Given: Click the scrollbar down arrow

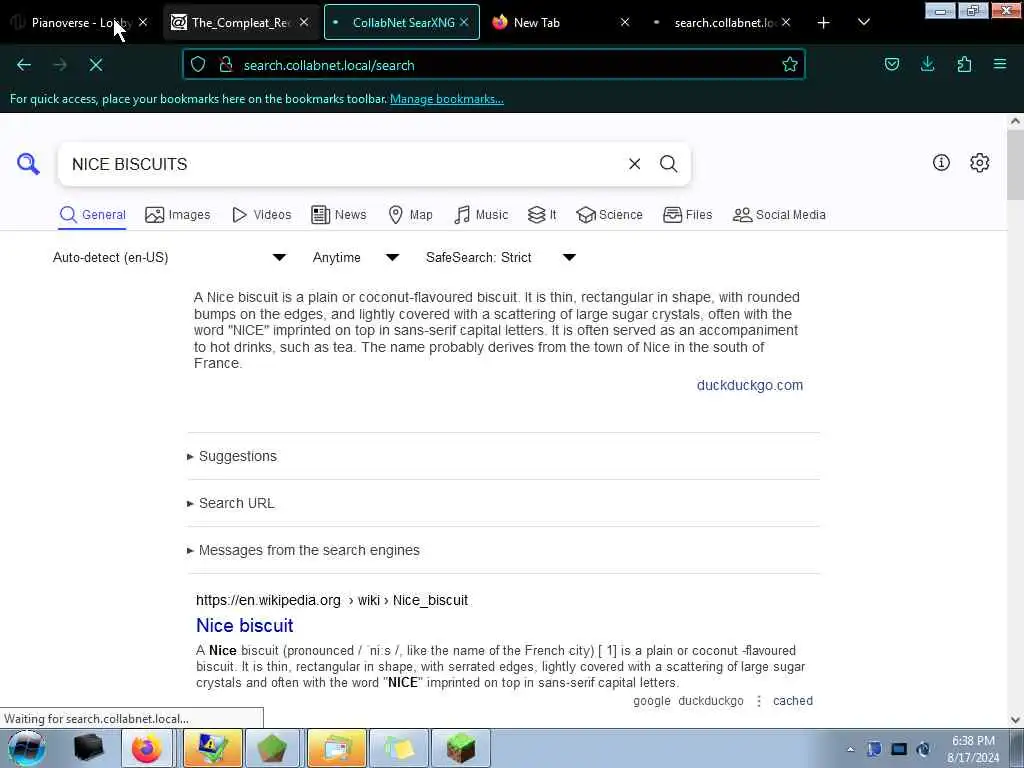Looking at the screenshot, I should (x=1015, y=720).
